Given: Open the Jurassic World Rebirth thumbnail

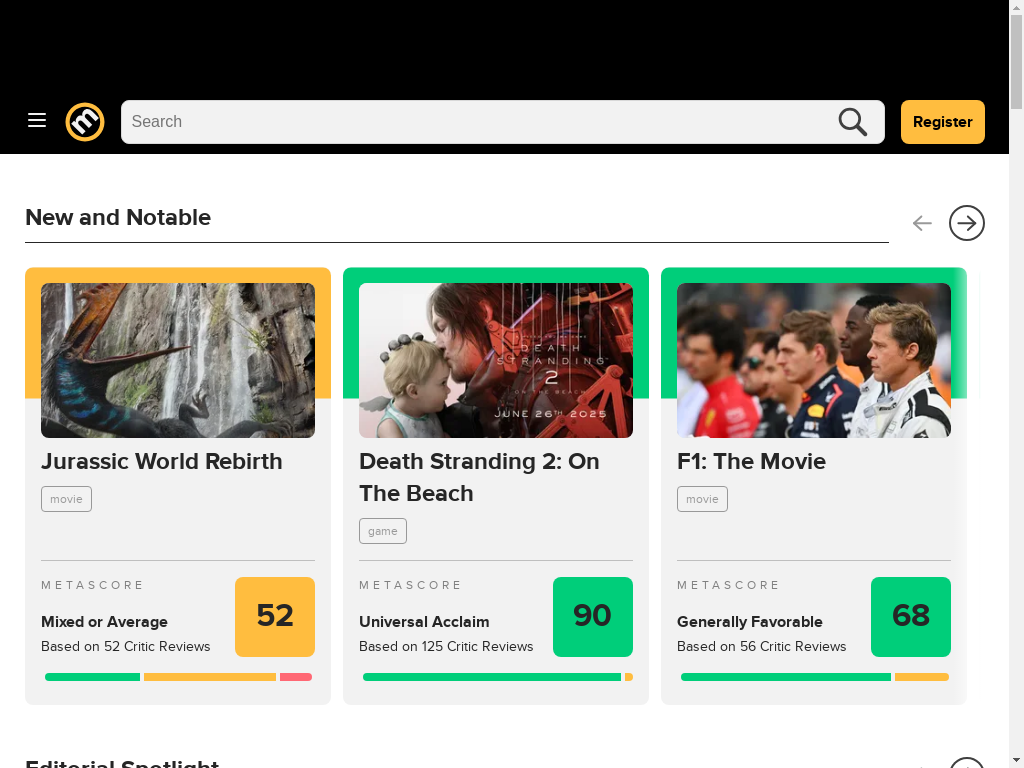Looking at the screenshot, I should [x=178, y=360].
